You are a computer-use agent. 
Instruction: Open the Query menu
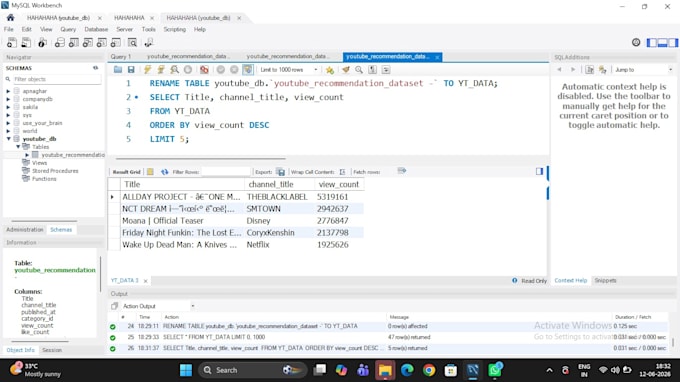(68, 29)
